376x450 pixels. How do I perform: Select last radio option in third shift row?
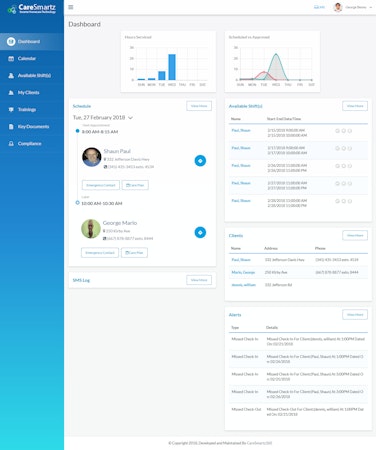[350, 166]
